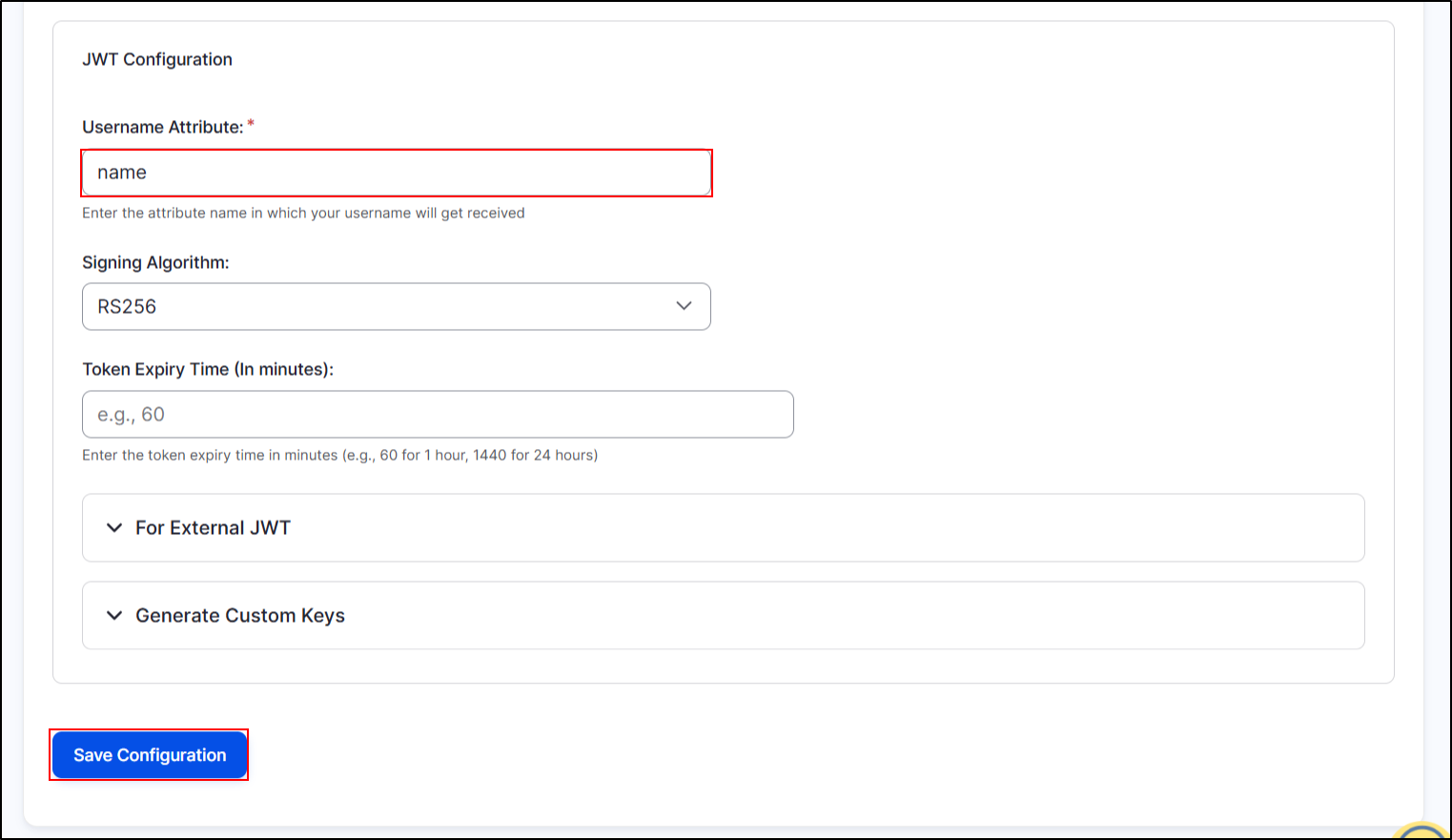Image resolution: width=1452 pixels, height=840 pixels.
Task: Click the downward chevron on For External JWT
Action: tap(113, 527)
